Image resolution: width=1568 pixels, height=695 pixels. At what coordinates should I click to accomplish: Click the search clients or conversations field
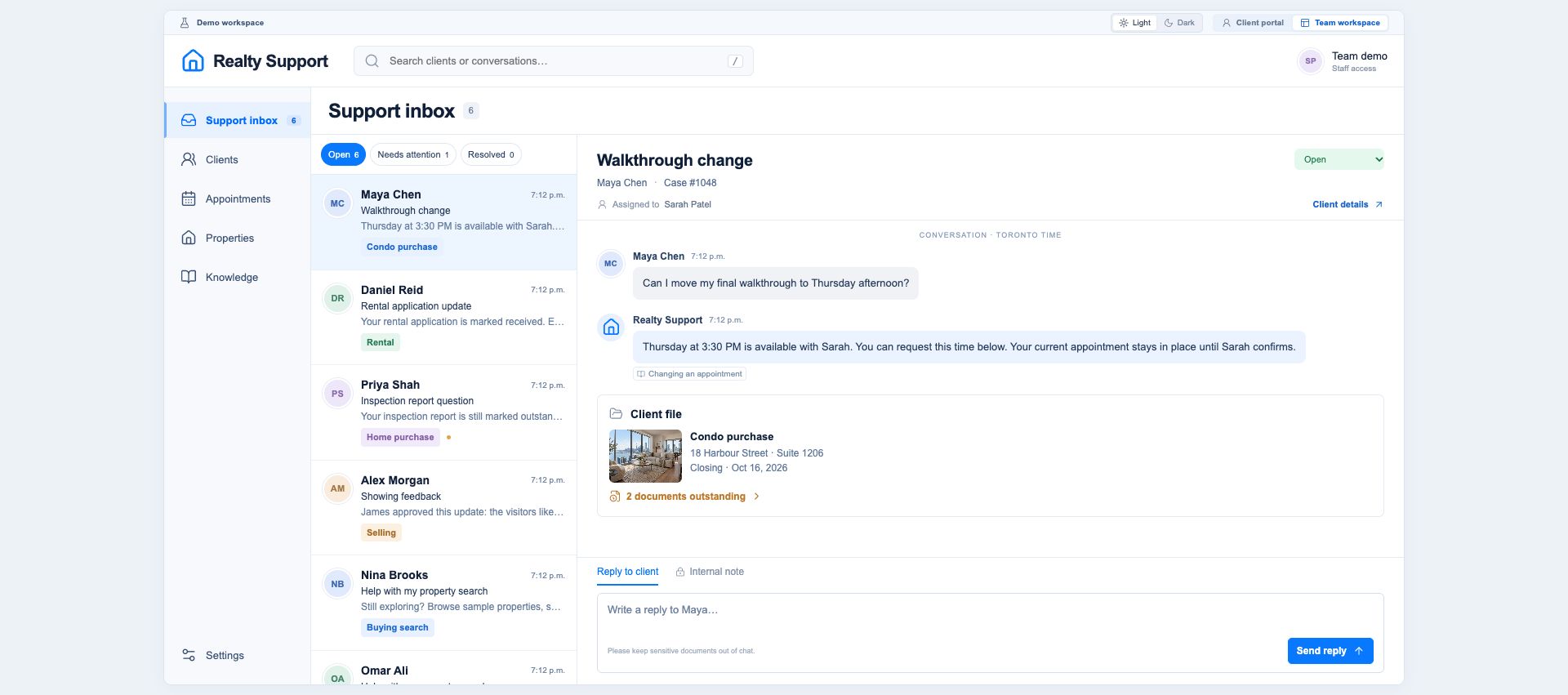pyautogui.click(x=554, y=60)
